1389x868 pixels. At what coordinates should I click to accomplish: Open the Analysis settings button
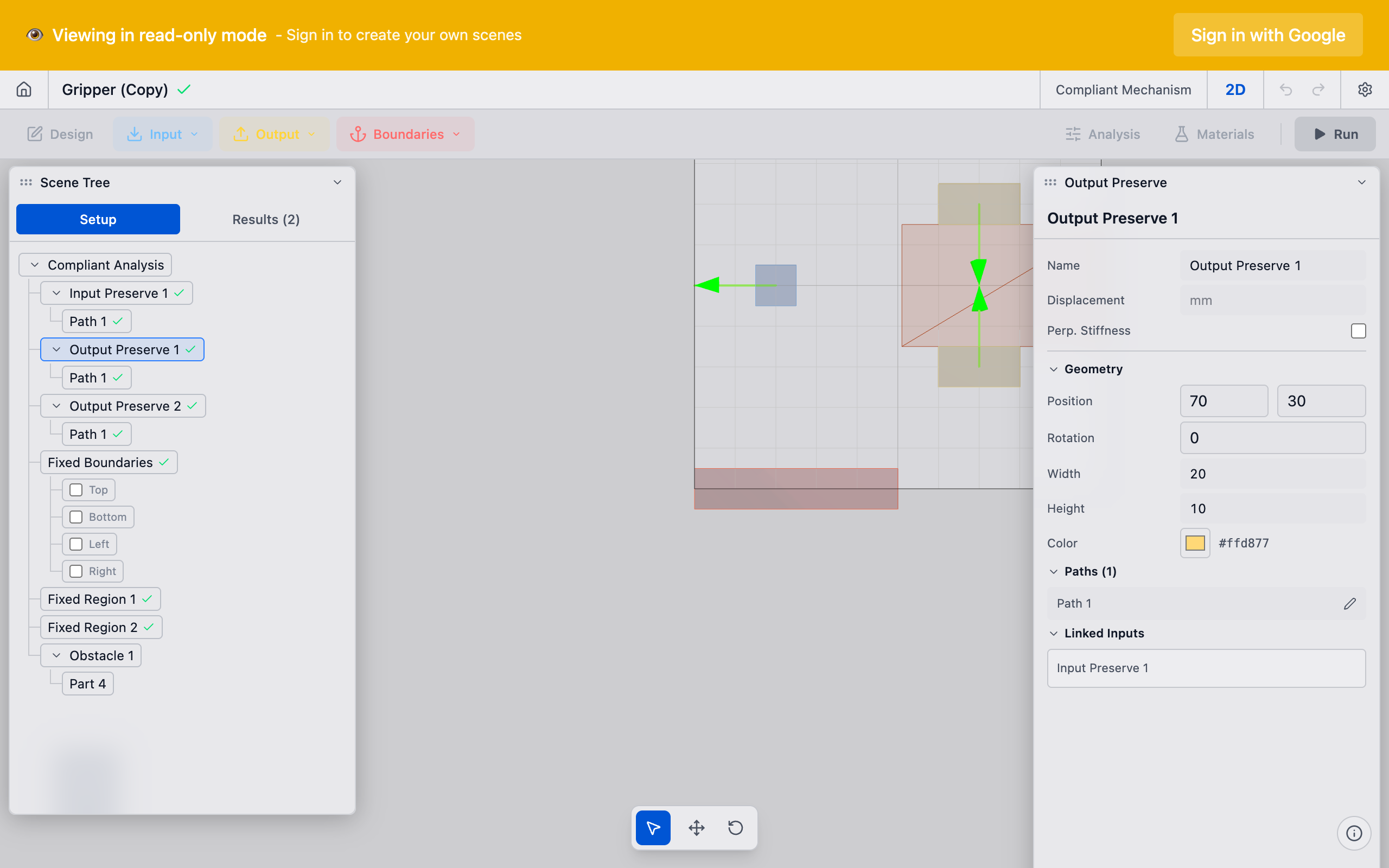click(1103, 135)
